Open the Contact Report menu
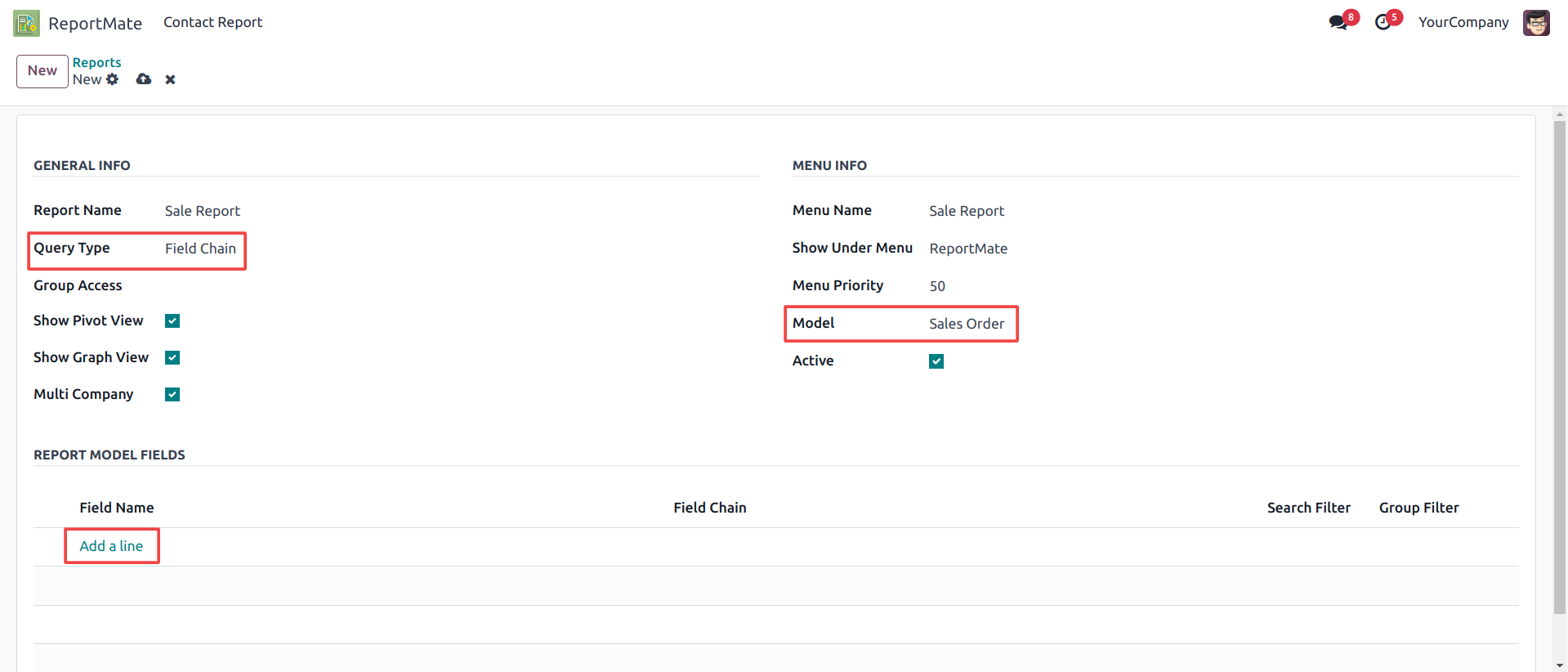 coord(212,22)
